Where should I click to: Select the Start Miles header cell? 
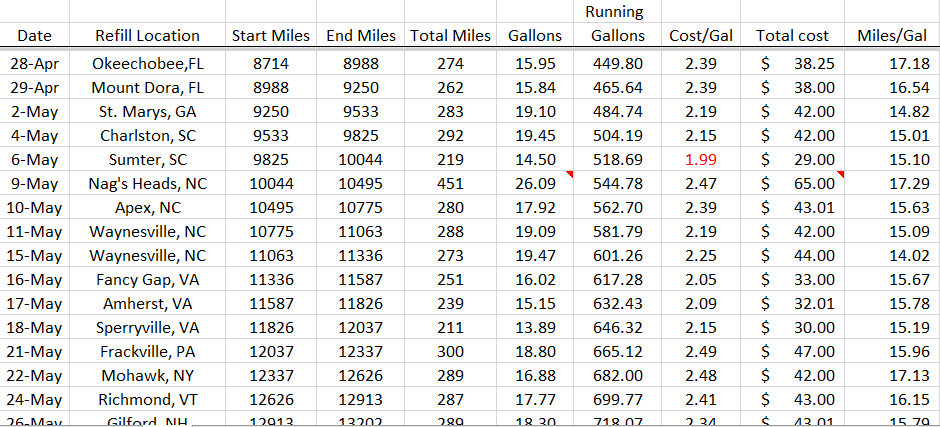(272, 35)
